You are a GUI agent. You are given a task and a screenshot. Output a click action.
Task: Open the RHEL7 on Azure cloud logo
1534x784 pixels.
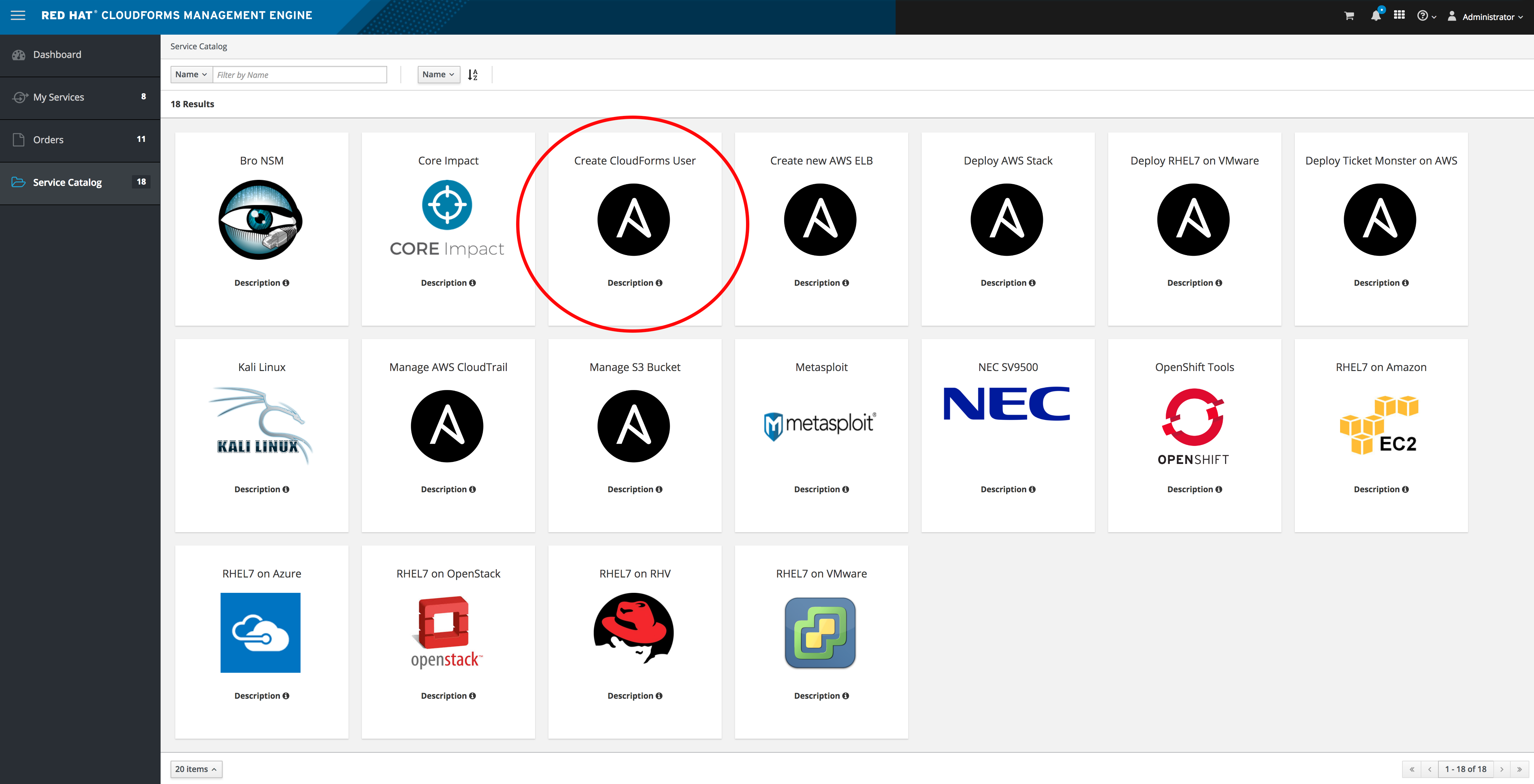[x=260, y=633]
